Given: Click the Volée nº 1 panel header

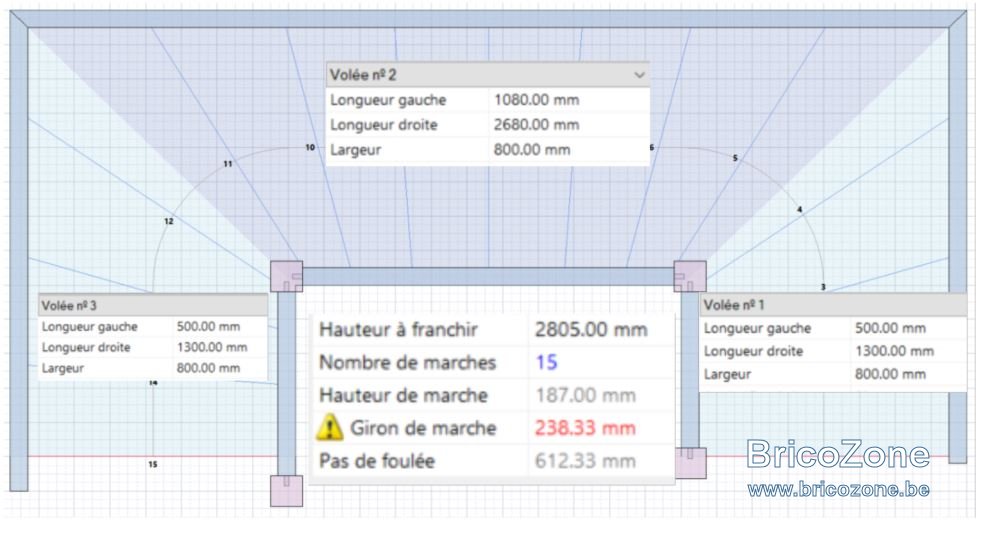Looking at the screenshot, I should coord(833,305).
